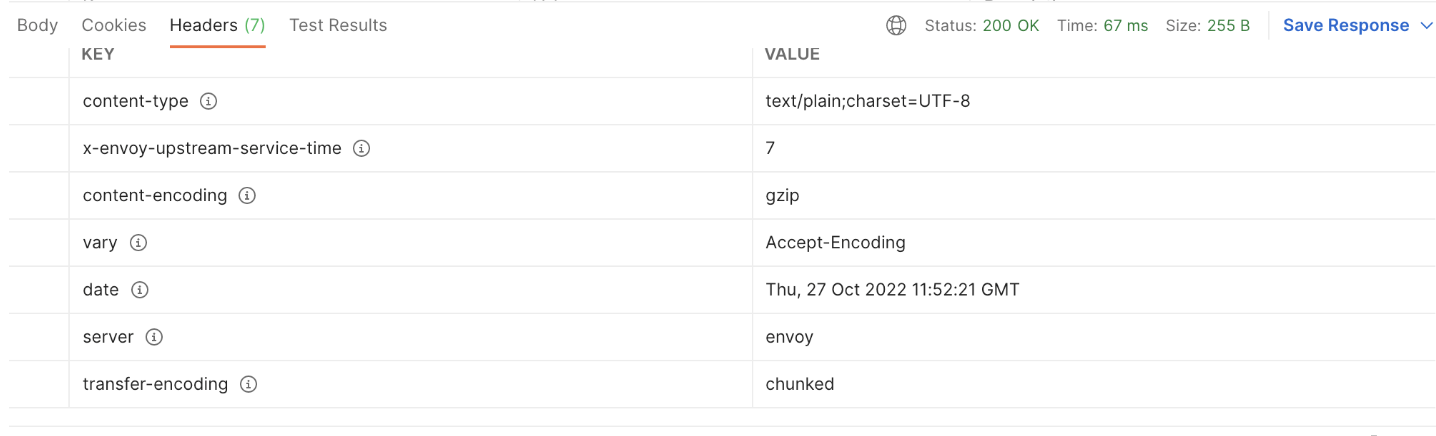
Task: Select the text/plain;charset=UTF-8 value cell
Action: click(x=1094, y=101)
